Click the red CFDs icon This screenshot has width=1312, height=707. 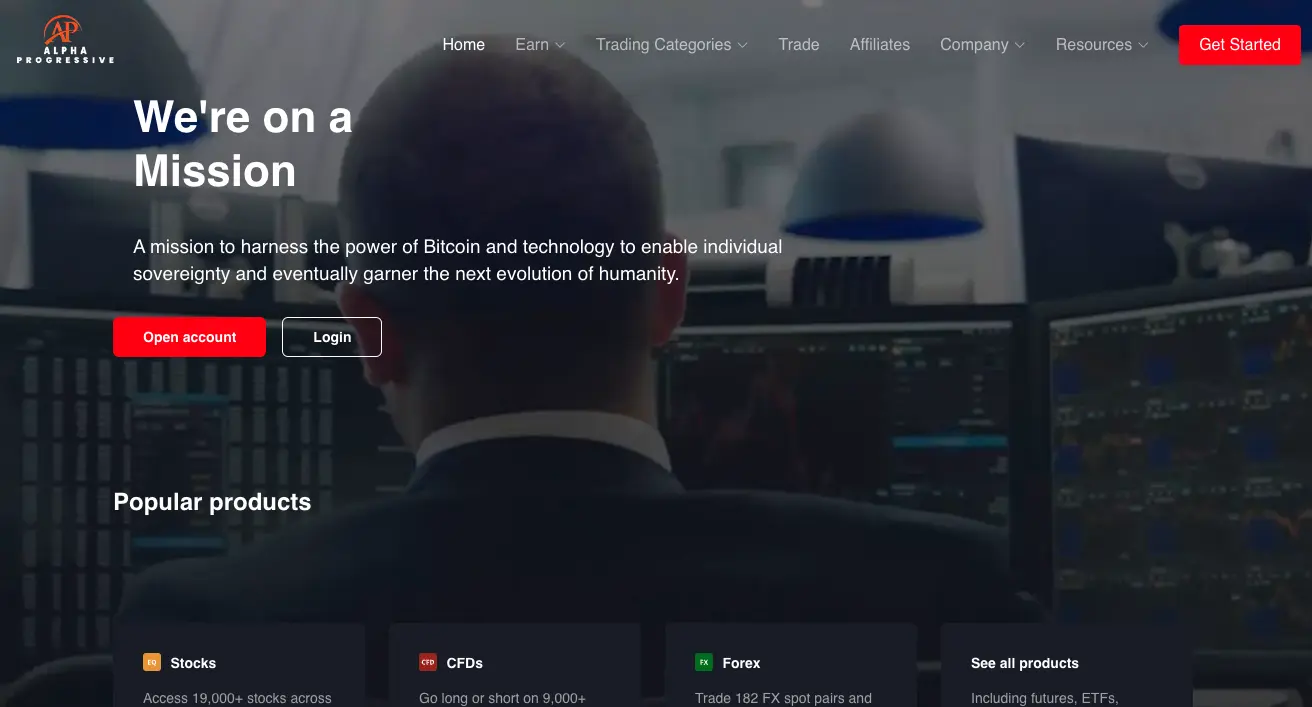(x=428, y=662)
